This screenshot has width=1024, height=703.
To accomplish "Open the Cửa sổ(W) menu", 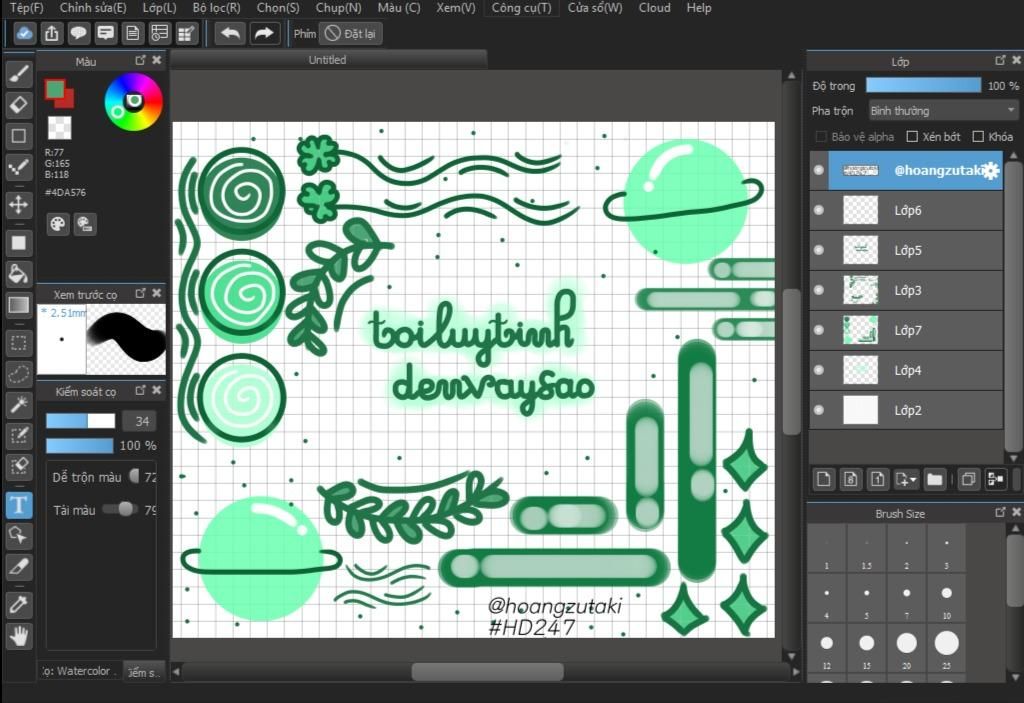I will coord(595,8).
